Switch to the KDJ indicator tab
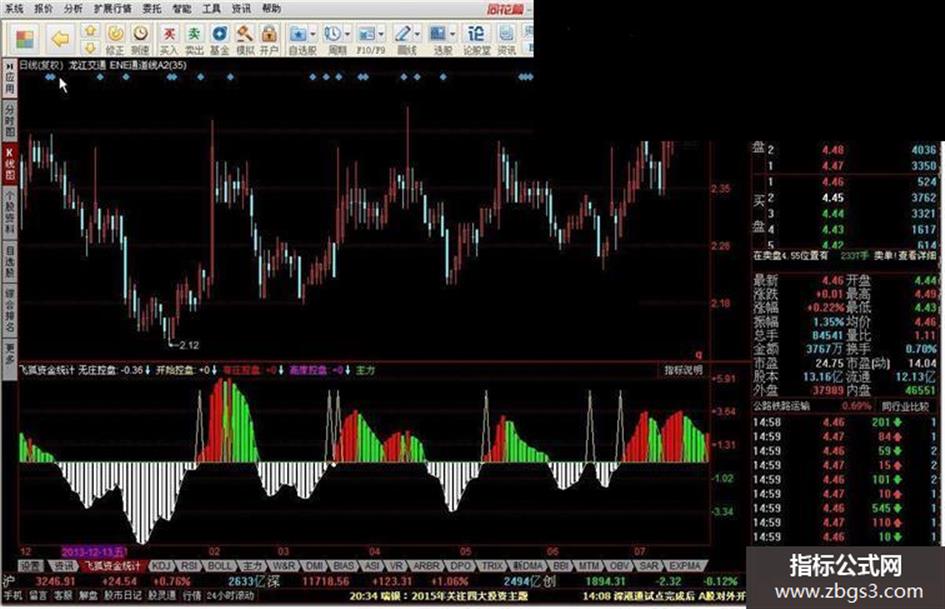Screen dimensions: 945x609 161,566
